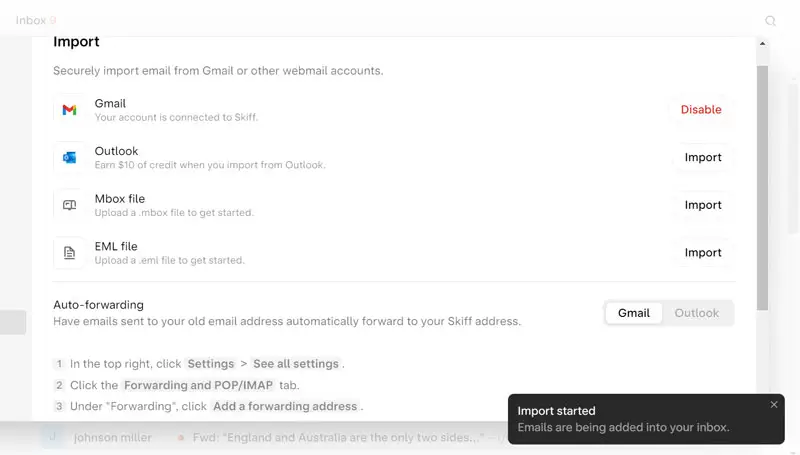Click the Mbox file icon
The image size is (800, 455).
69,205
